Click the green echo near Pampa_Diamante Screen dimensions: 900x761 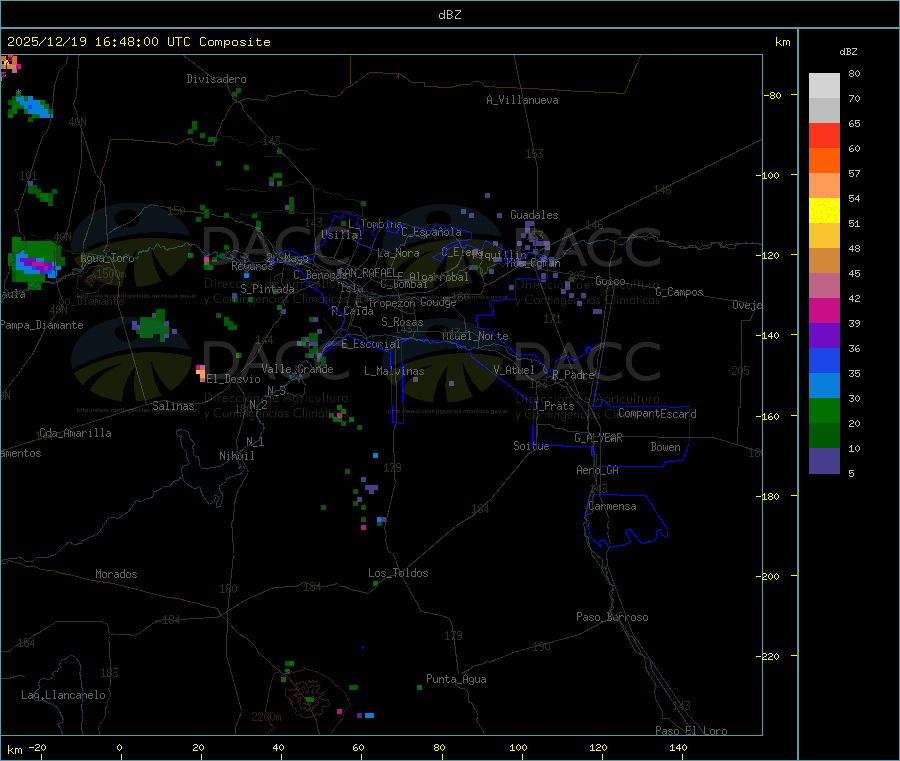(x=152, y=324)
